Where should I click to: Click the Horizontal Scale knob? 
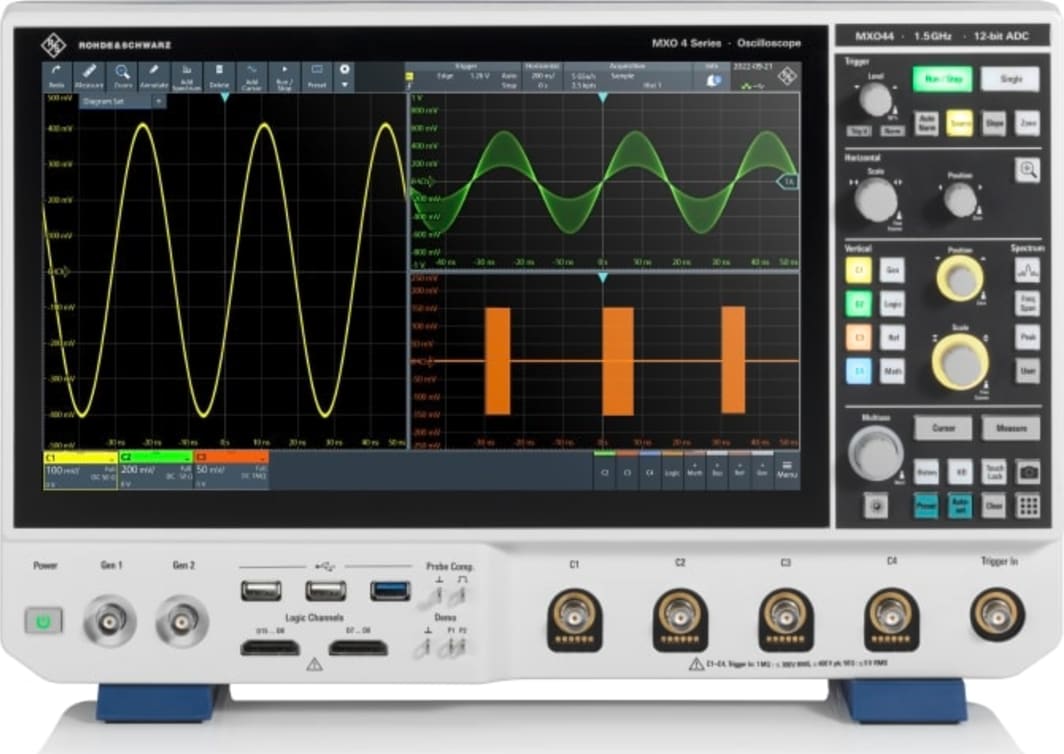point(875,200)
